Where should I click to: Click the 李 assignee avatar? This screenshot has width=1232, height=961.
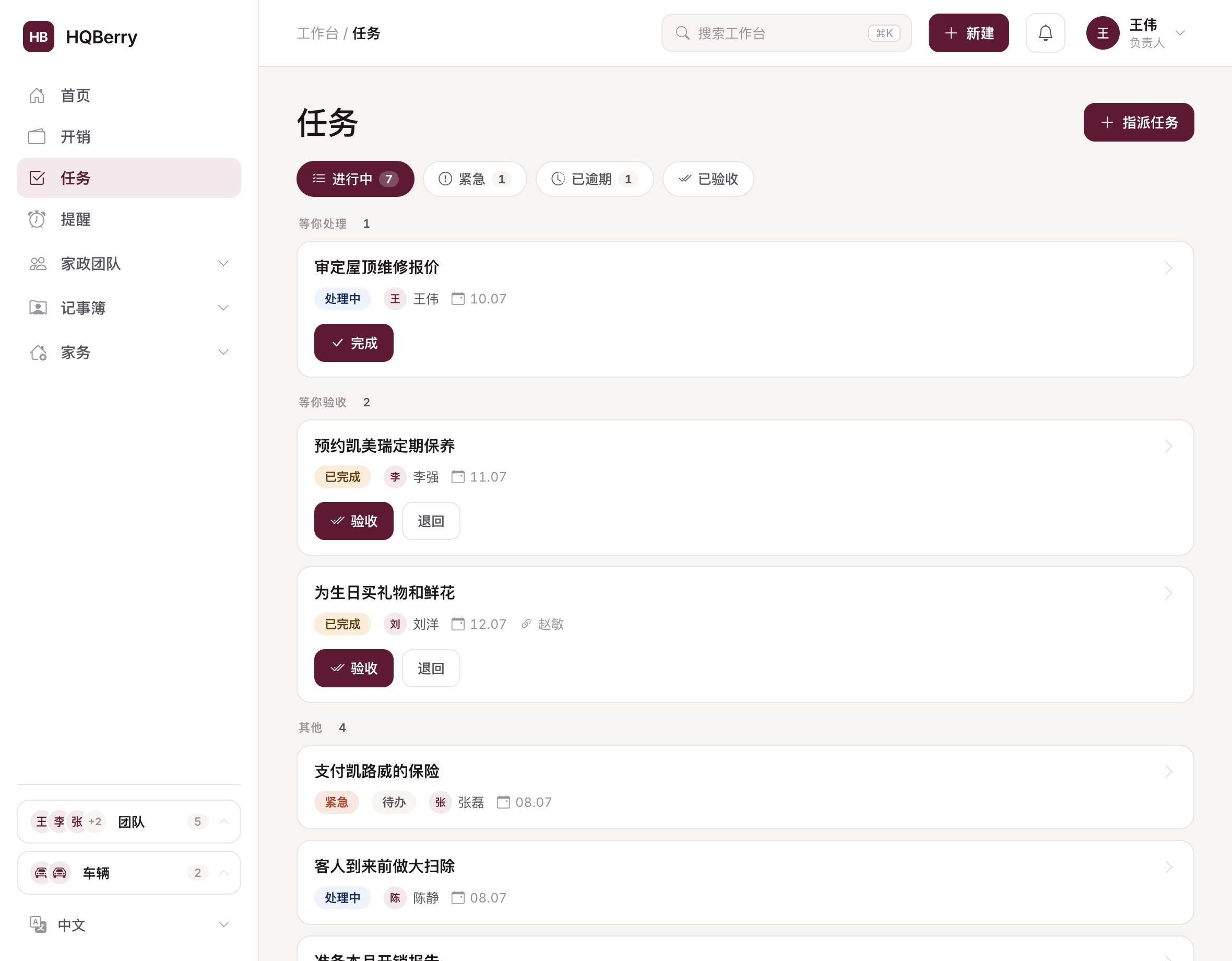click(395, 477)
